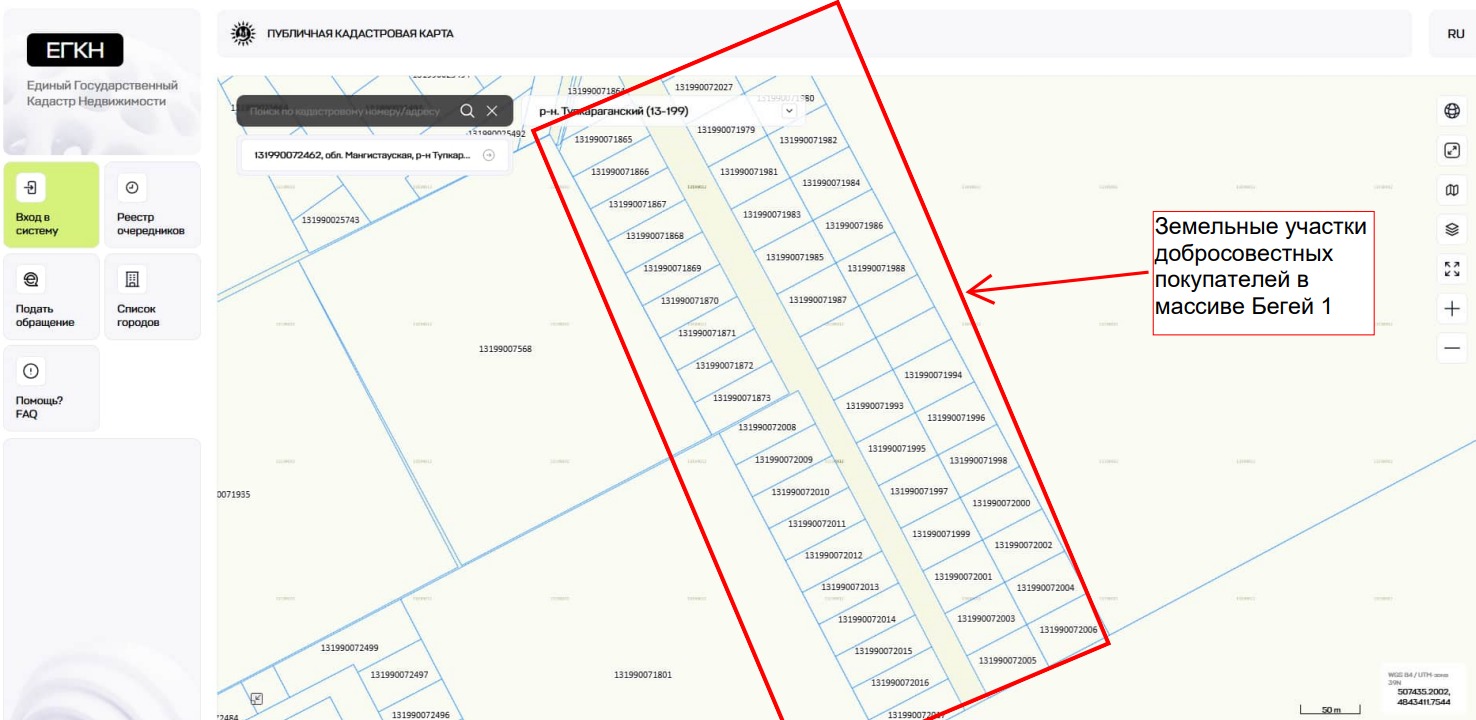Open Подать обращение section

(x=51, y=297)
